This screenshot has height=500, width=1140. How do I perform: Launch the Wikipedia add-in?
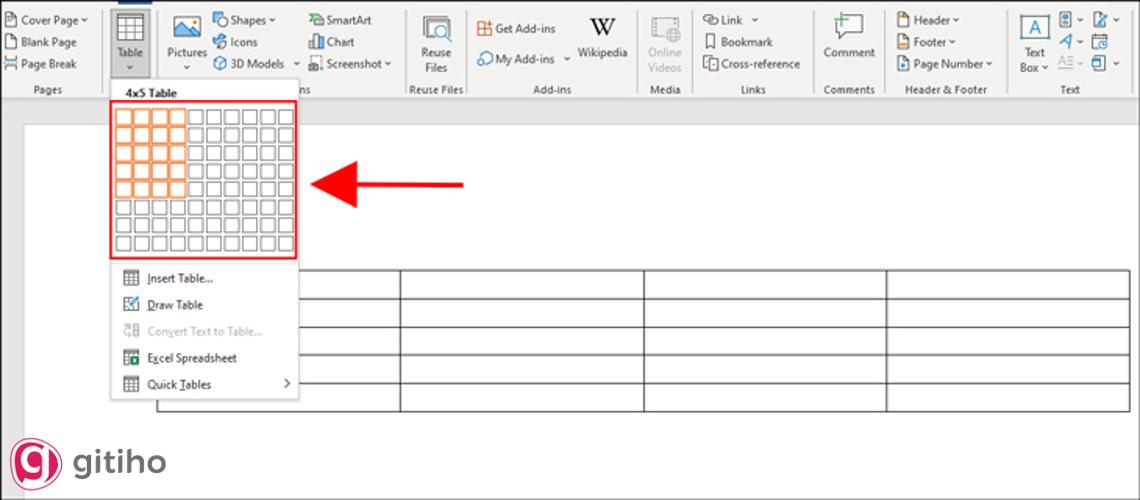602,38
